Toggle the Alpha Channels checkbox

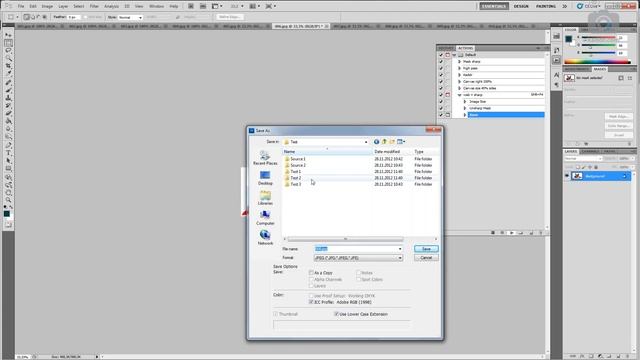(311, 279)
